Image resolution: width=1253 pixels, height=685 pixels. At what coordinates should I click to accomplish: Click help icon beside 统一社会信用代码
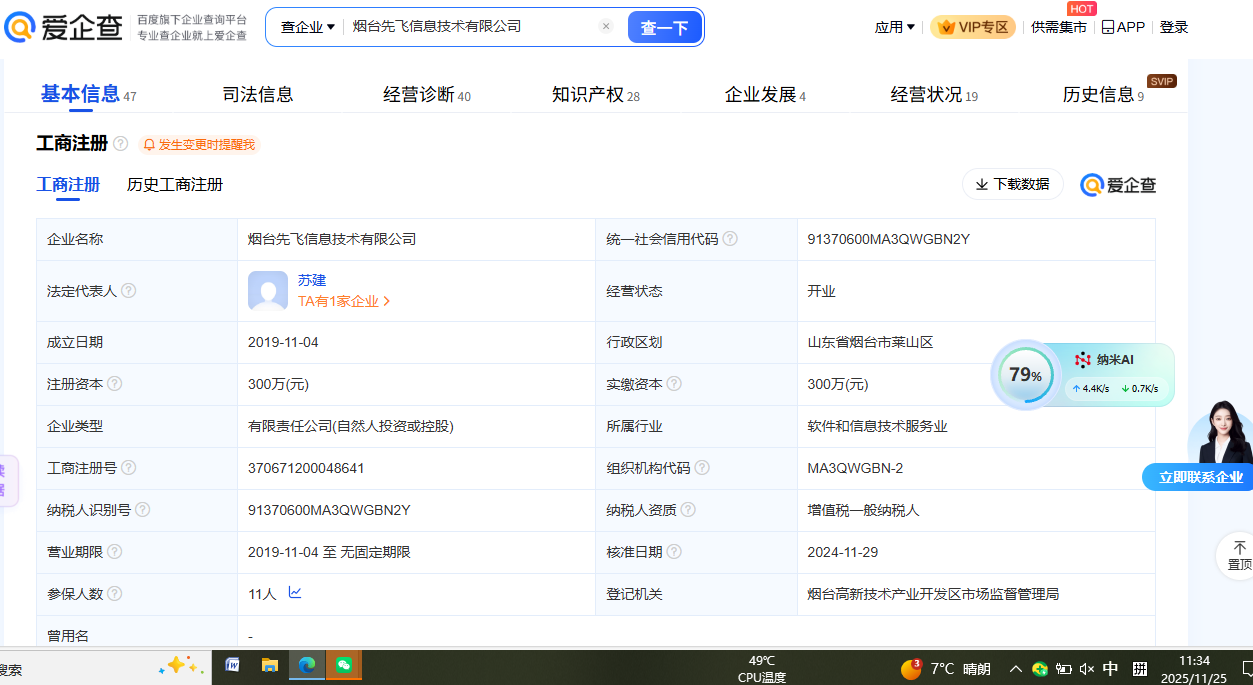pyautogui.click(x=730, y=239)
